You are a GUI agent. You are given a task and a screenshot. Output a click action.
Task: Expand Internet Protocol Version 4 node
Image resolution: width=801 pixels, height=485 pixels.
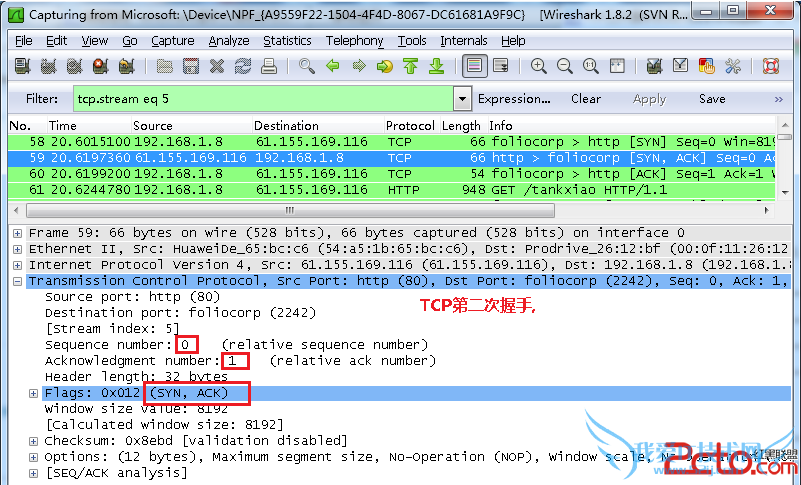tap(17, 265)
